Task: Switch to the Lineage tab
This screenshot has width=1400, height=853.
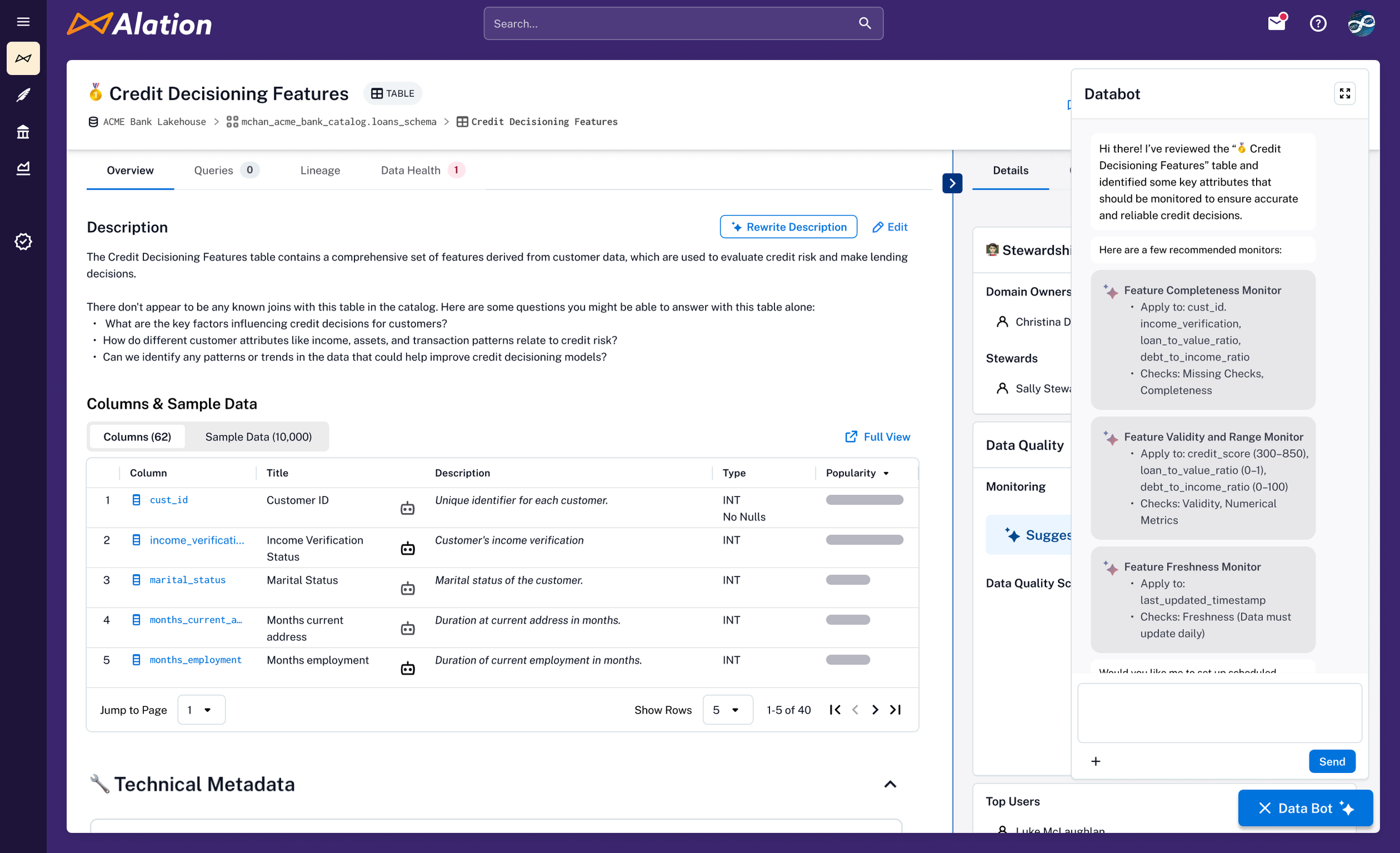Action: pyautogui.click(x=320, y=170)
